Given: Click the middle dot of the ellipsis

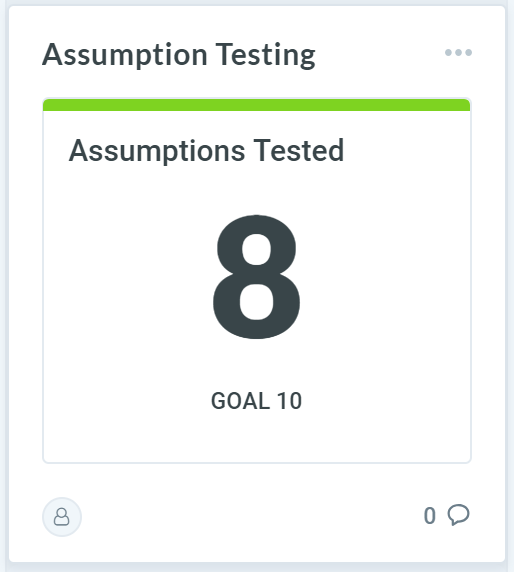Looking at the screenshot, I should [x=459, y=53].
